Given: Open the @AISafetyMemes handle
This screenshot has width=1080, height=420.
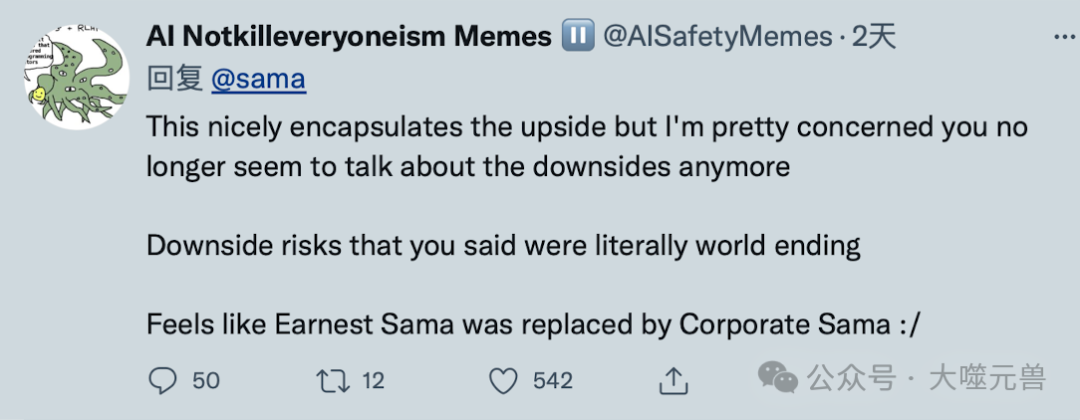Looking at the screenshot, I should pyautogui.click(x=716, y=37).
